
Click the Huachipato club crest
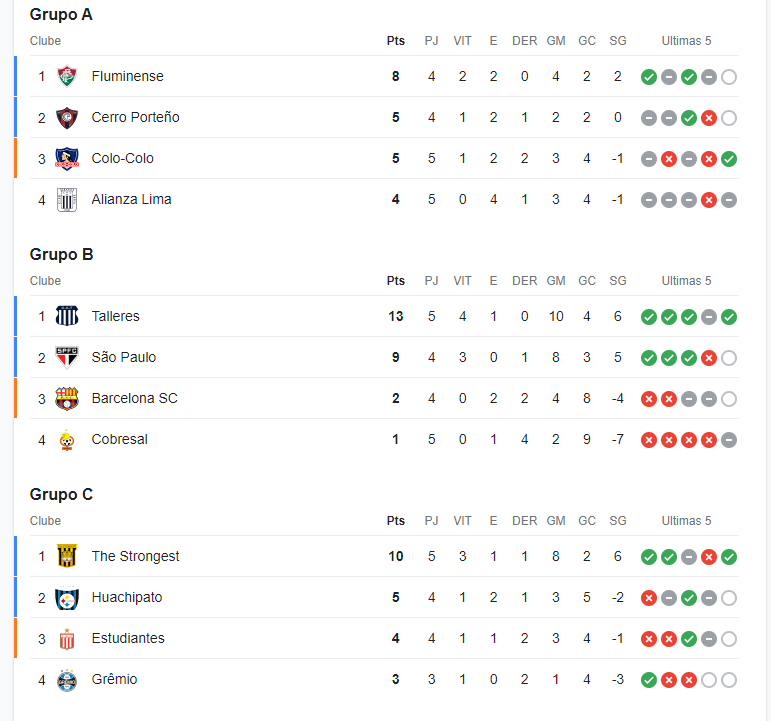pos(67,598)
